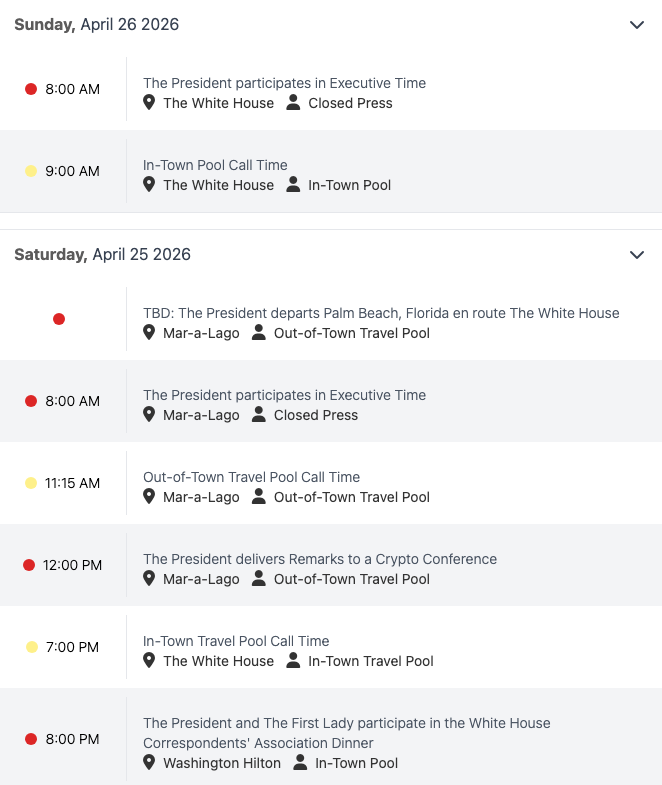Click the Washington Hilton location label
Image resolution: width=662 pixels, height=785 pixels.
coord(222,763)
